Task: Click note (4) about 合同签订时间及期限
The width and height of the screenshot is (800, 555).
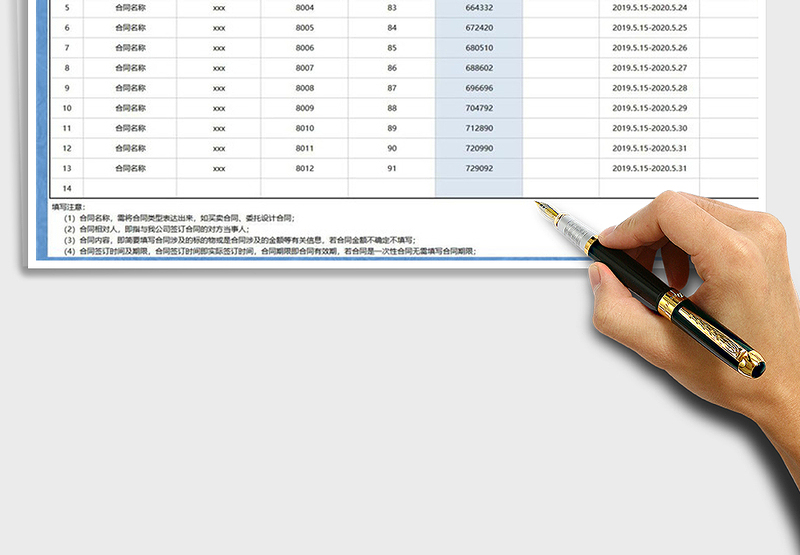Action: coord(270,251)
